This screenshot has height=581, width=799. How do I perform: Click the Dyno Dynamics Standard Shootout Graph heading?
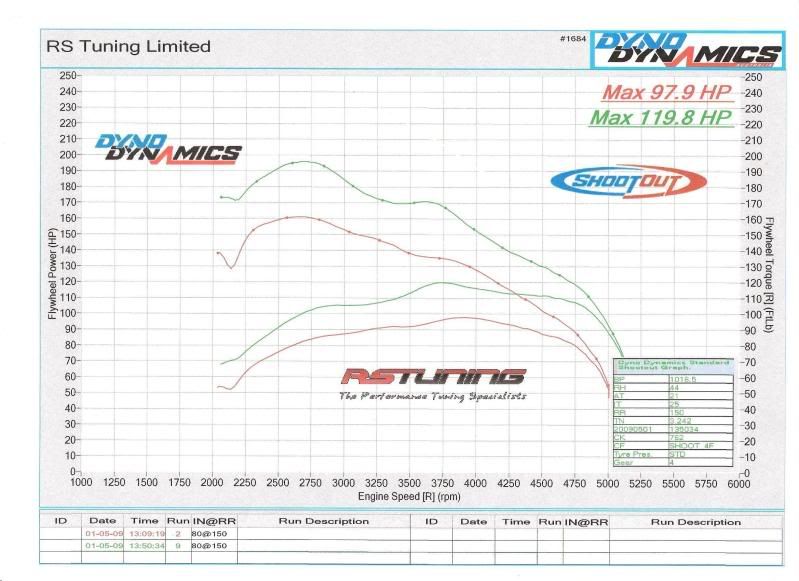pos(674,365)
